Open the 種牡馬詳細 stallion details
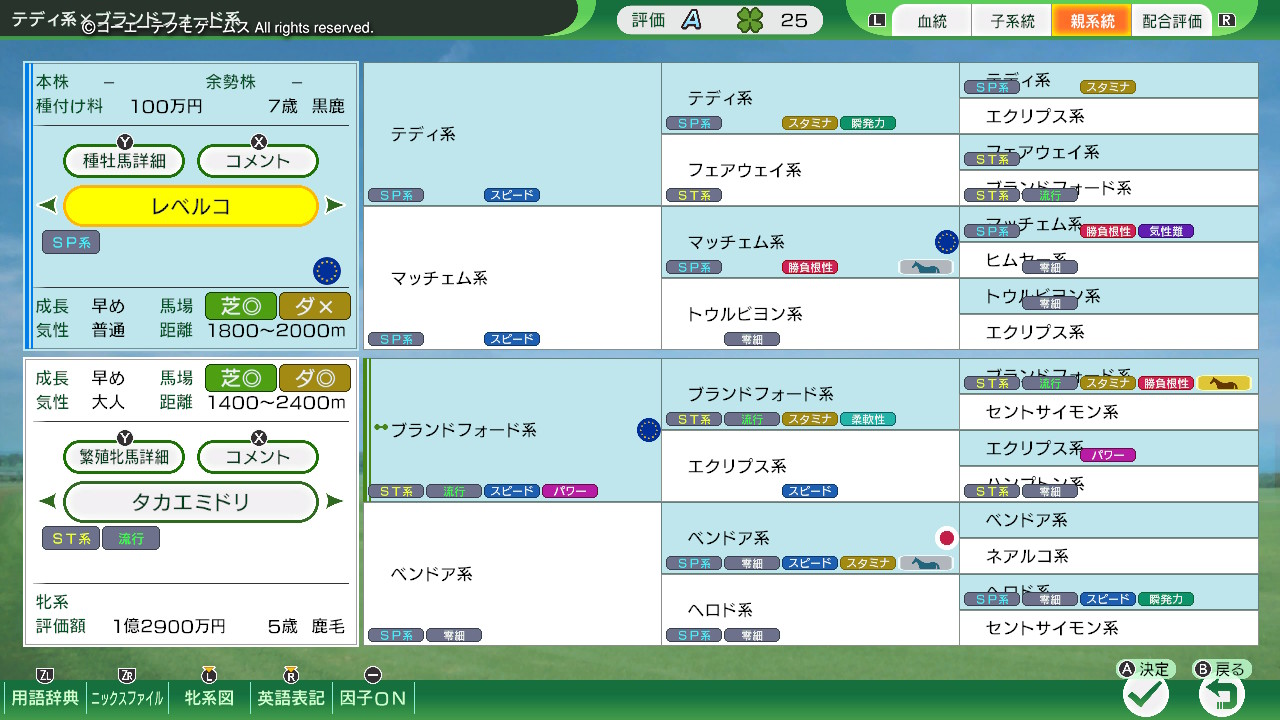Screen dimensions: 1280x720 click(126, 161)
